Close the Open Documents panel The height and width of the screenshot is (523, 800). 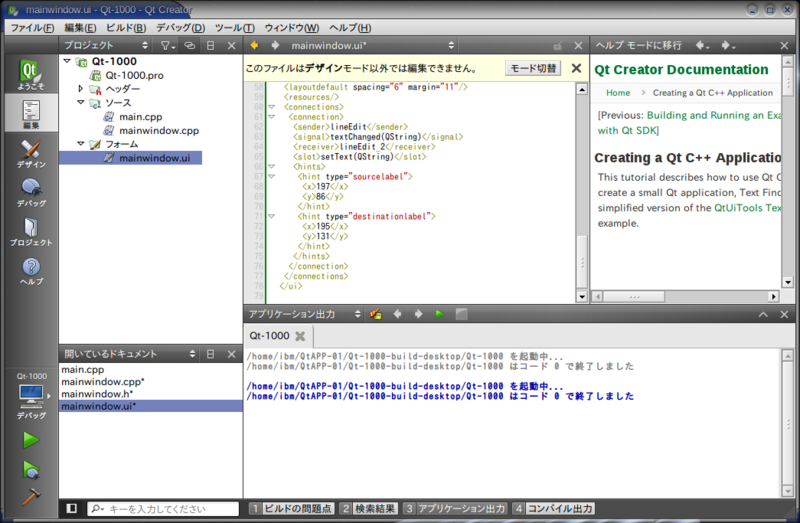232,354
